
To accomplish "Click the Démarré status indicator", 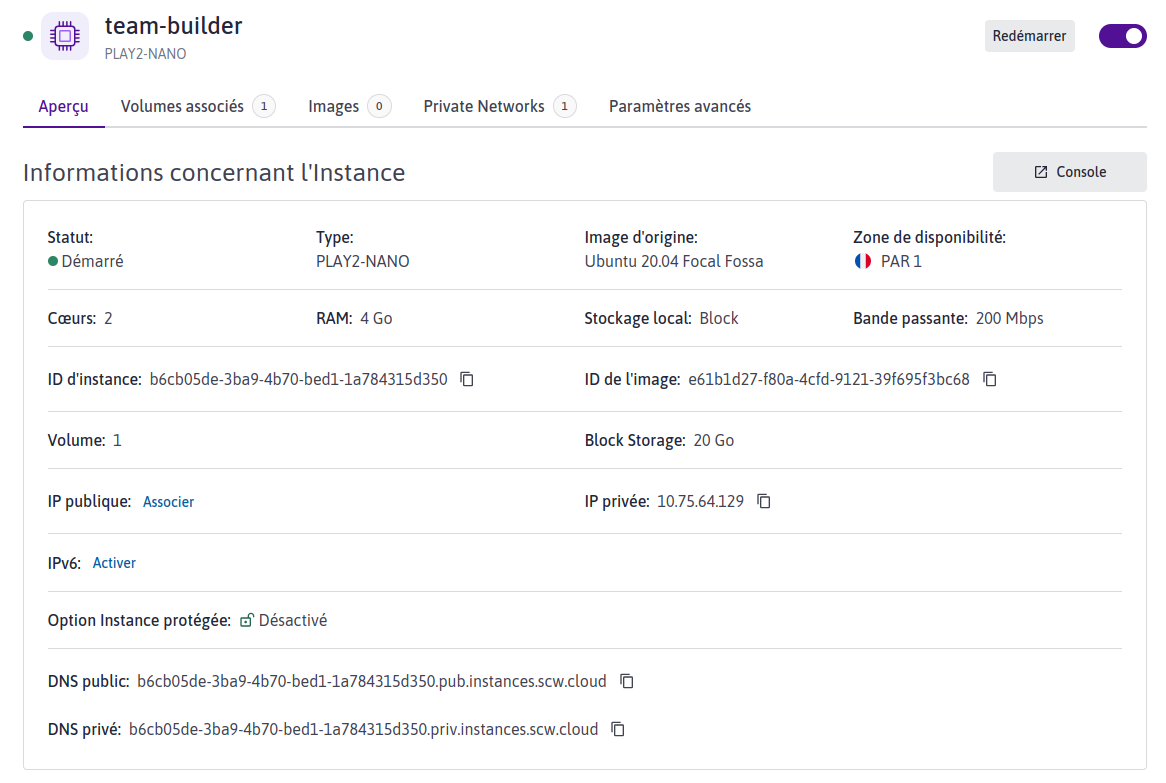I will click(x=85, y=261).
